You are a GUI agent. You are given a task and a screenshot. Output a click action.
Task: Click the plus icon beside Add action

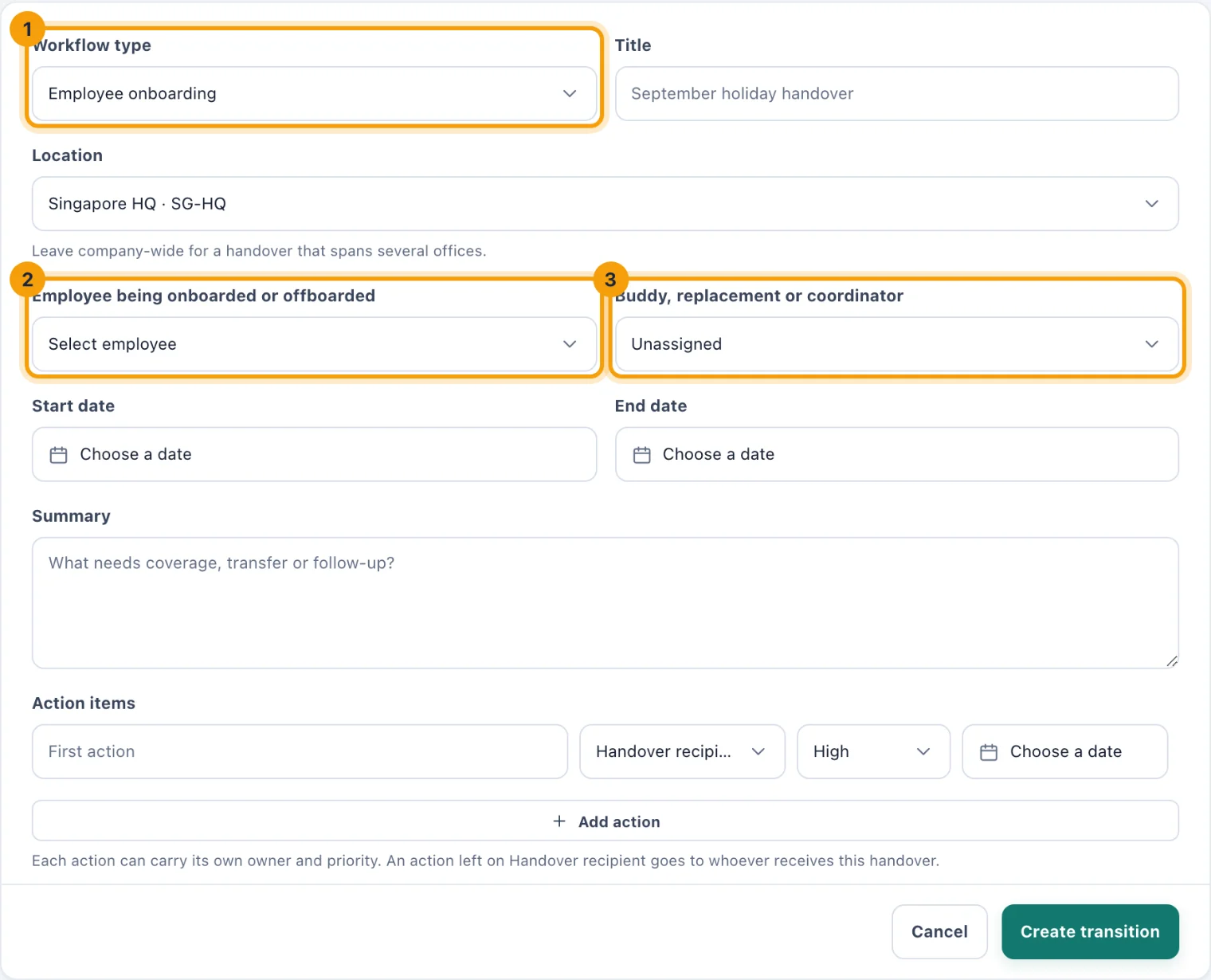pyautogui.click(x=559, y=821)
